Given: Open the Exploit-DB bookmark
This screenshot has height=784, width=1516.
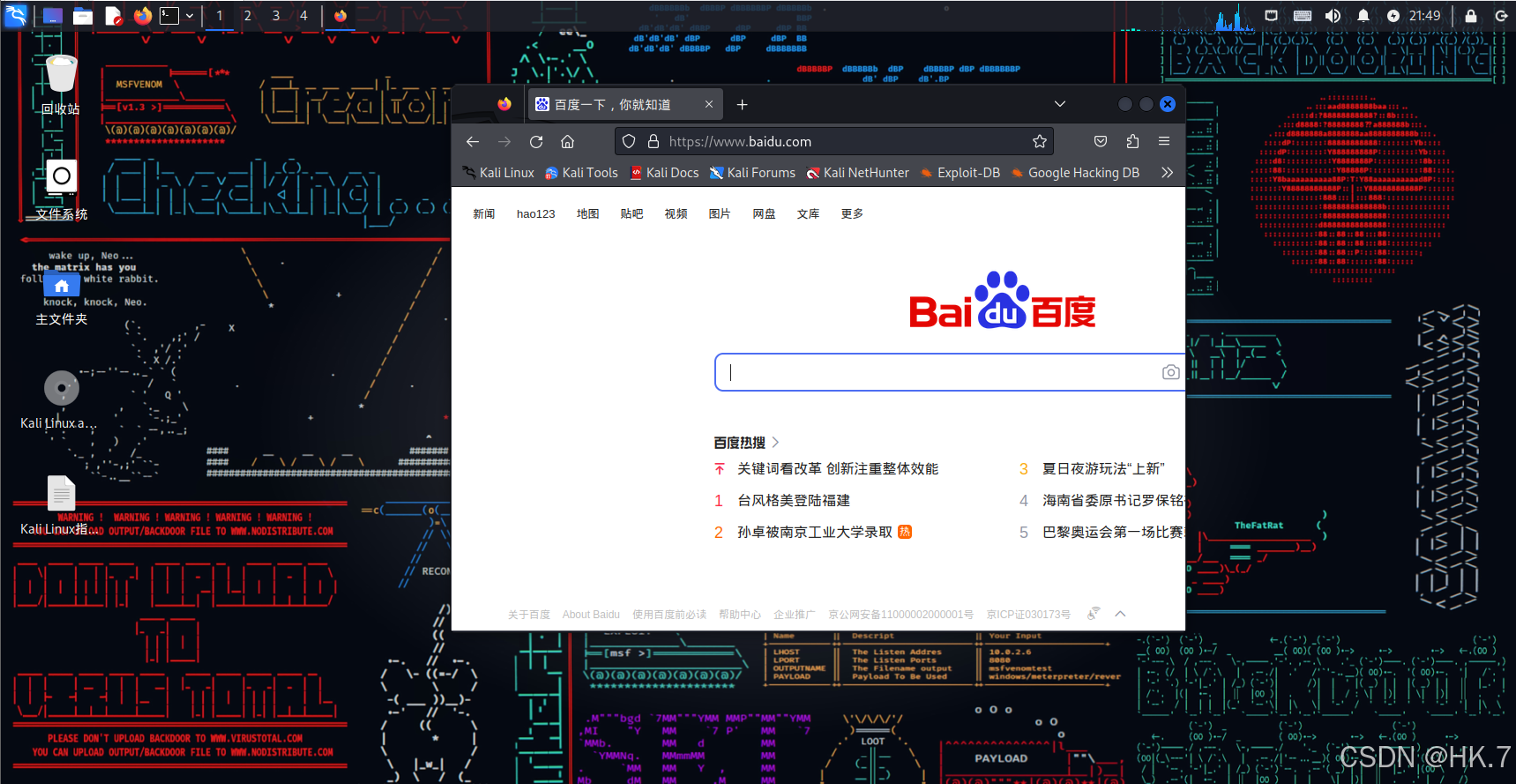Looking at the screenshot, I should click(960, 173).
